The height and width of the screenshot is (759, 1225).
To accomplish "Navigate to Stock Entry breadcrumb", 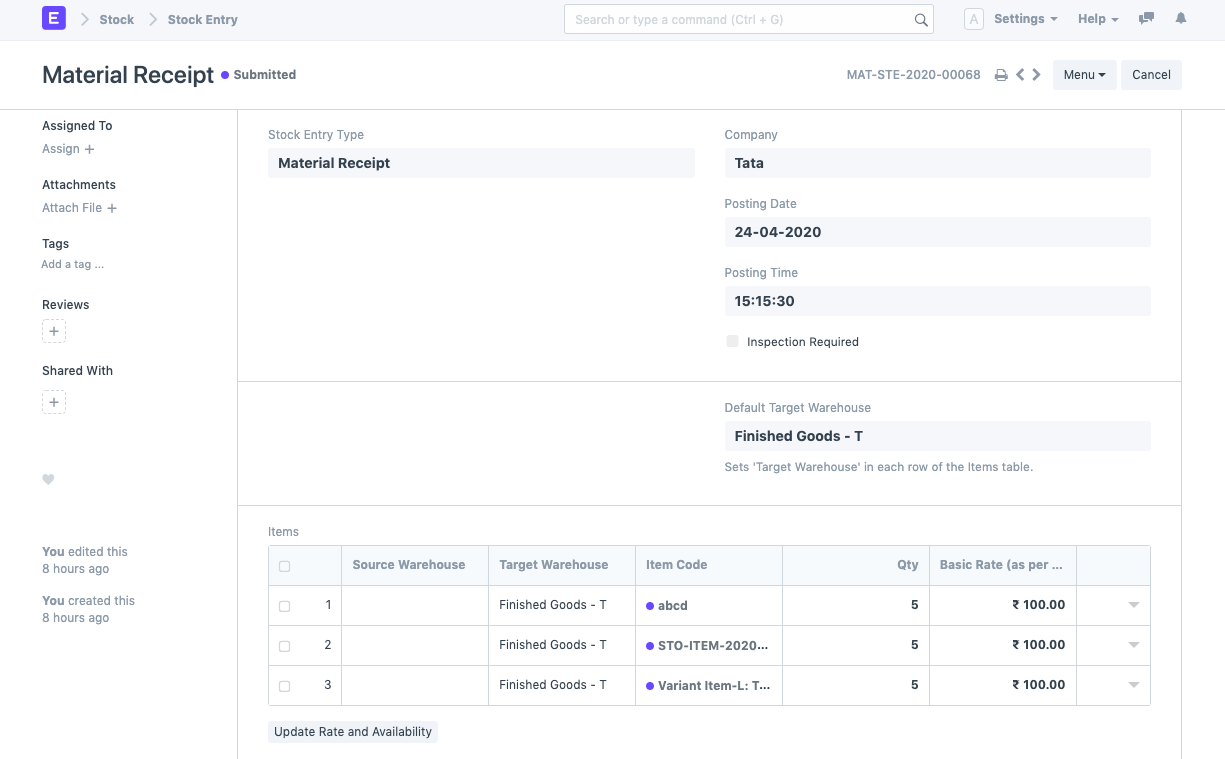I will coord(202,19).
